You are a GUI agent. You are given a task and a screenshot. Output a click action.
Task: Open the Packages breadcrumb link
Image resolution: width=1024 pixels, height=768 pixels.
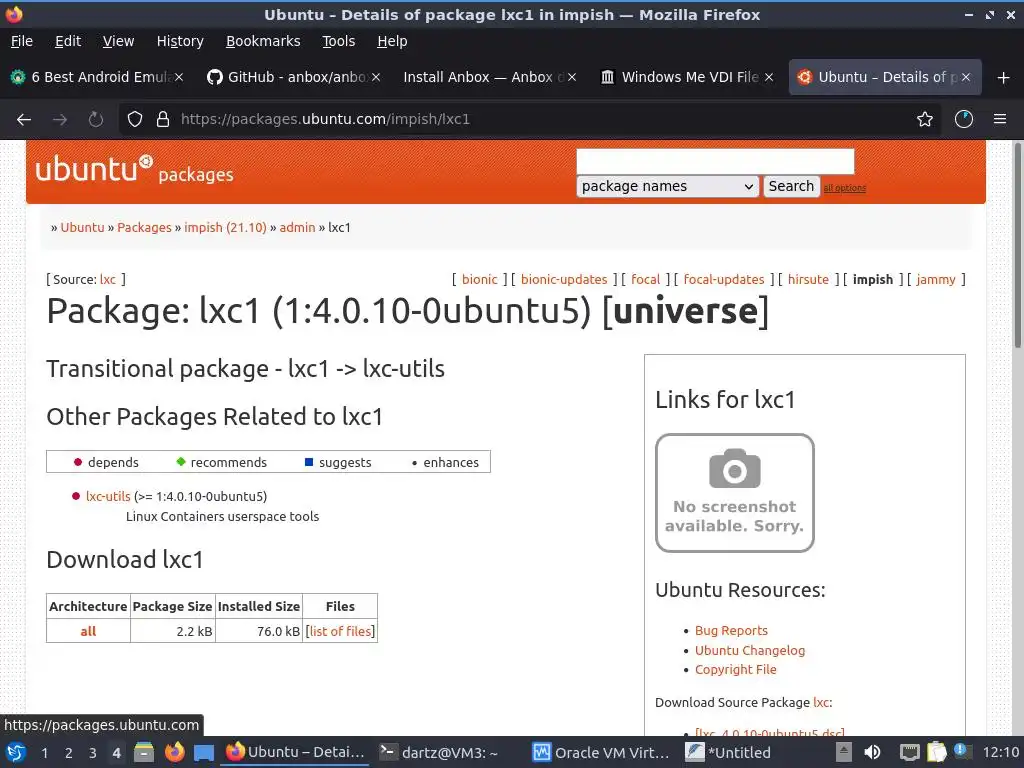coord(144,227)
